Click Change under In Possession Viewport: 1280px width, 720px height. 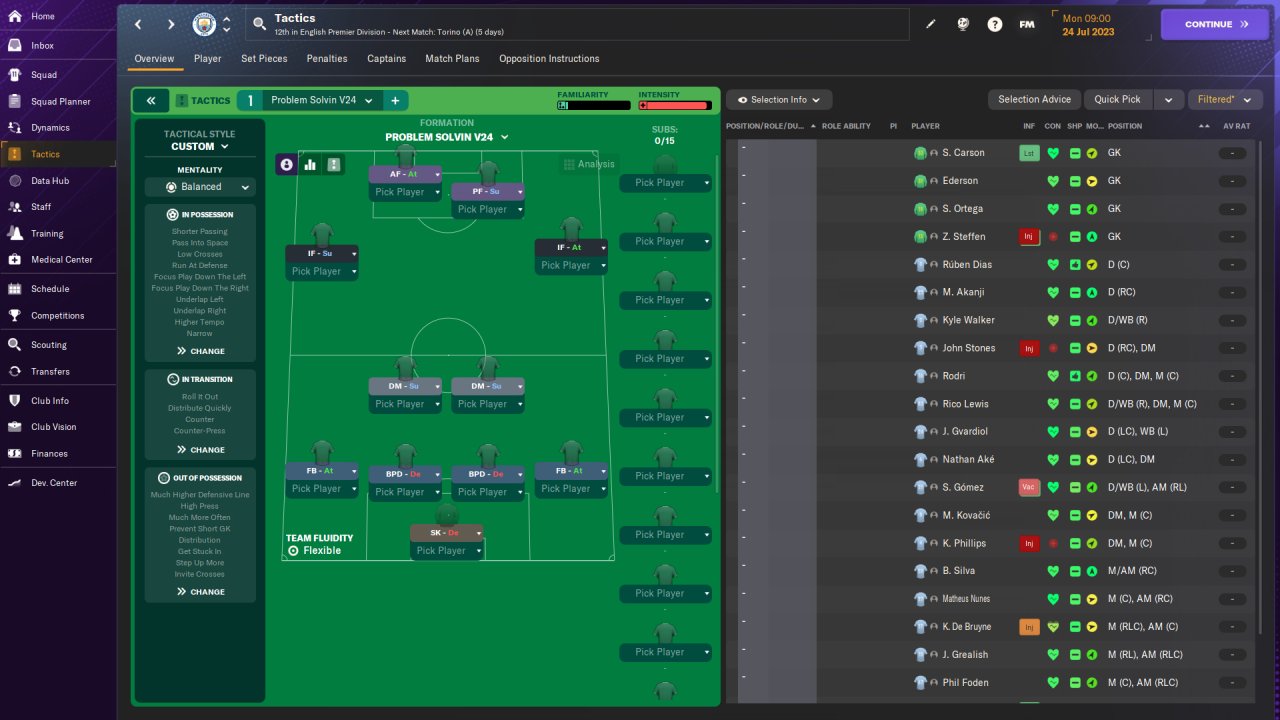[x=200, y=352]
